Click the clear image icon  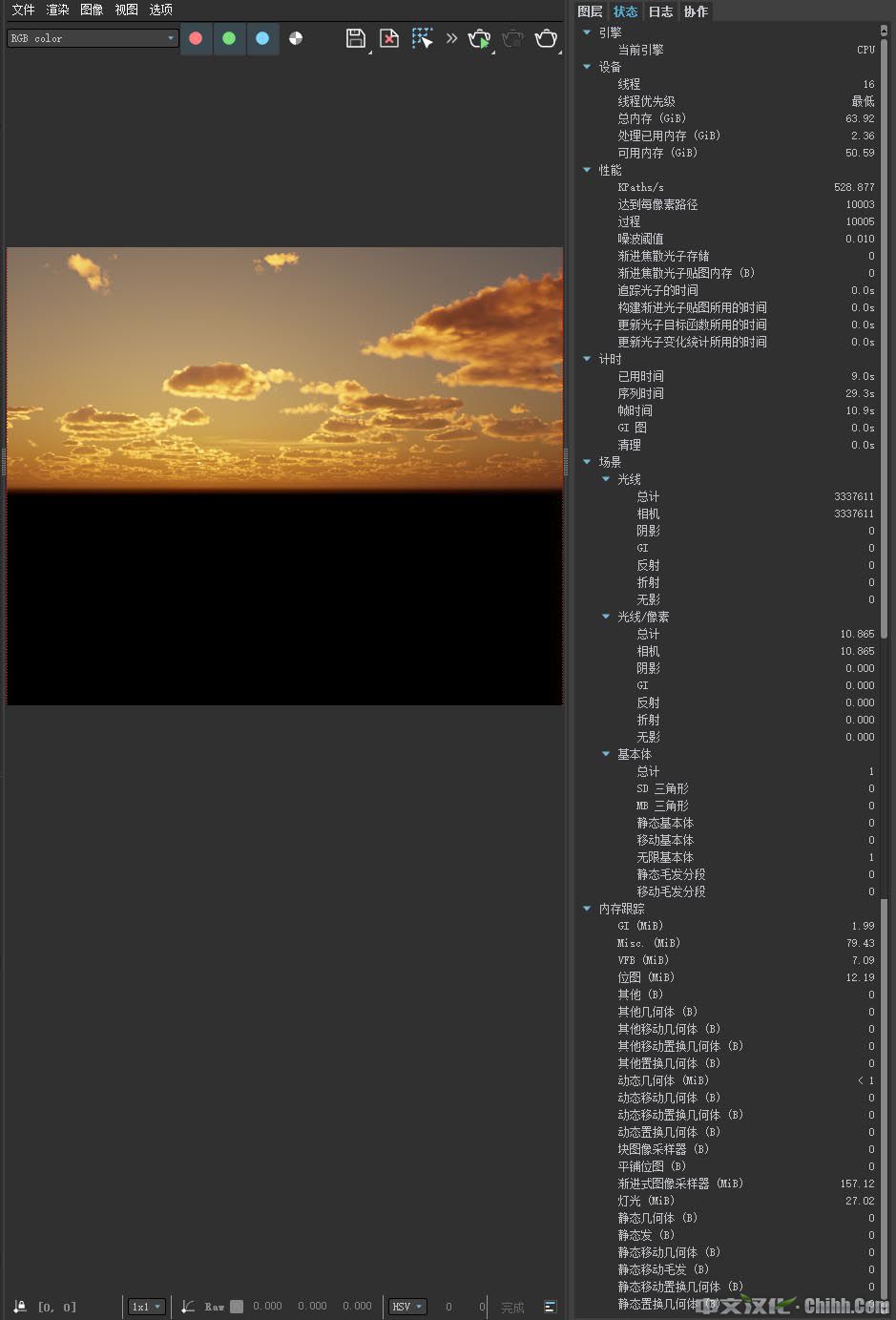pos(389,38)
